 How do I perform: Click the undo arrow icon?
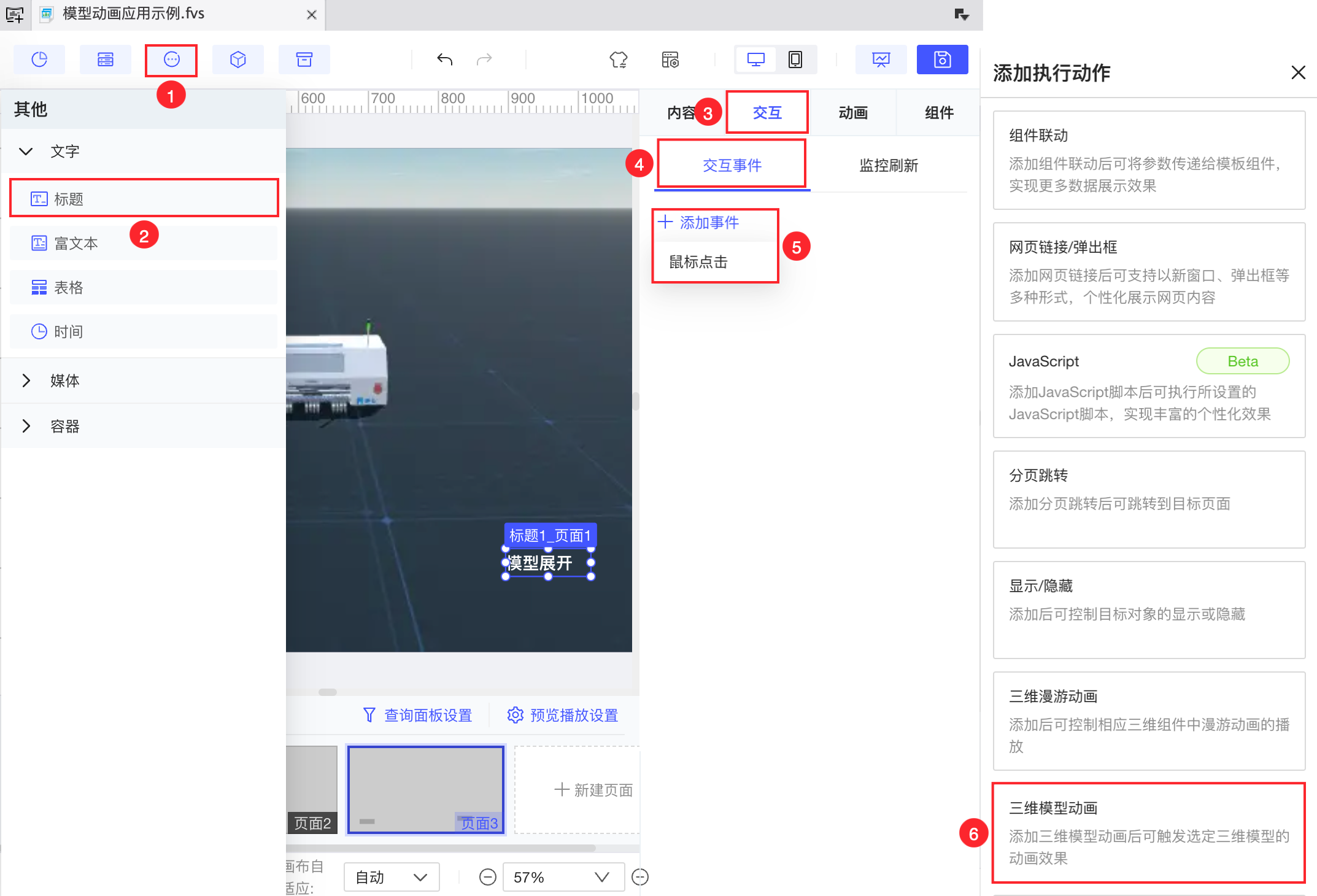point(444,60)
